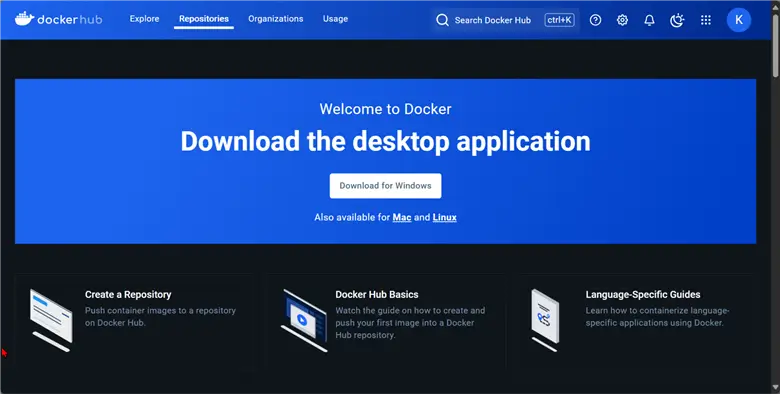Open the Language-Specific Guides heading
Viewport: 780px width, 394px height.
(643, 295)
